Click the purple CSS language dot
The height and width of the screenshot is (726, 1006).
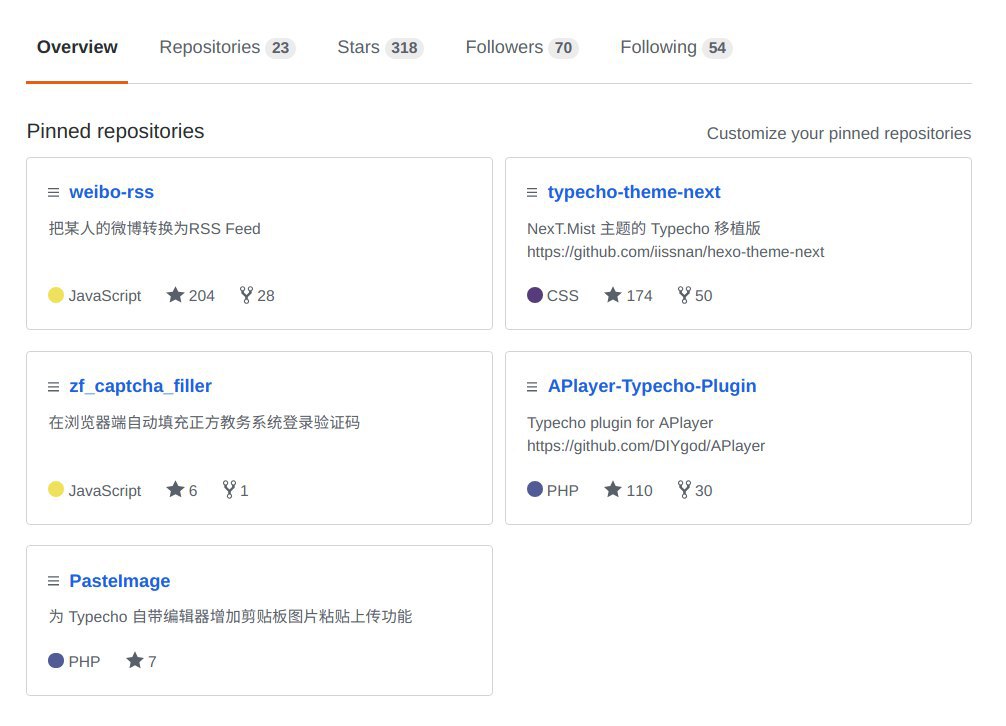click(535, 295)
